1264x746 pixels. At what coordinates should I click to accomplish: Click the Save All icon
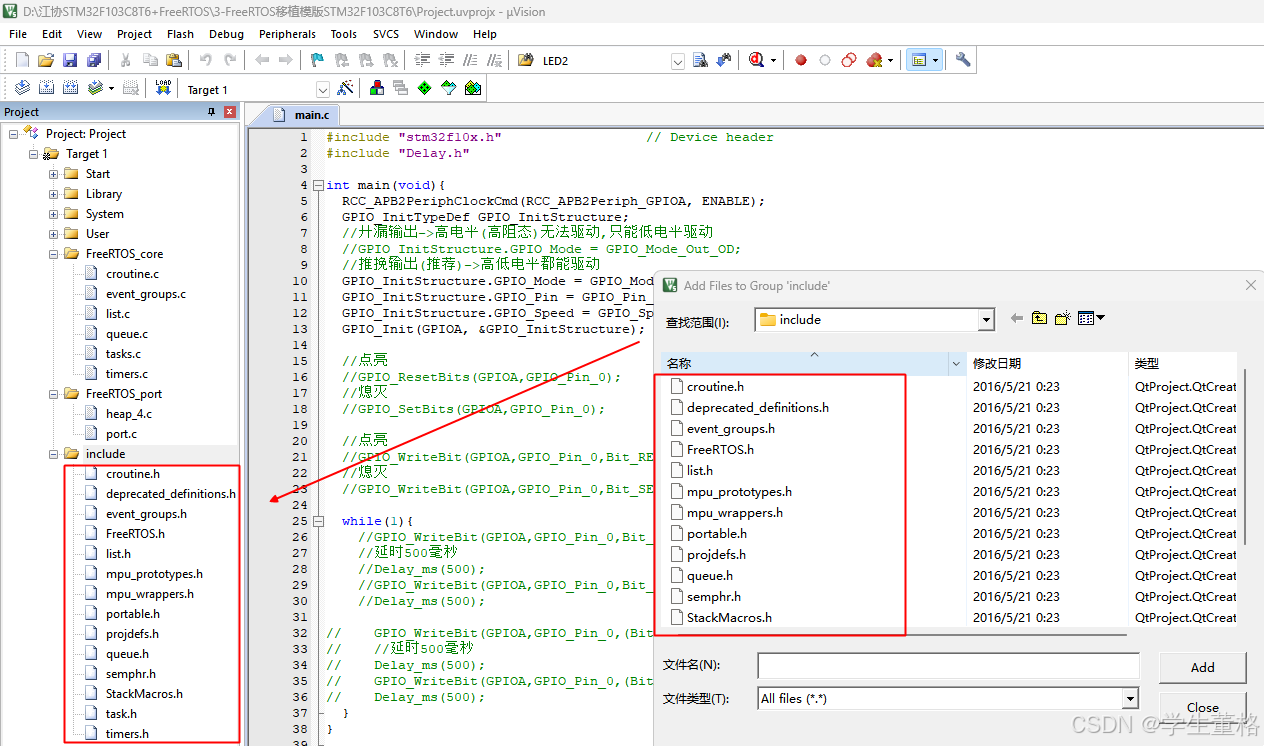[94, 60]
